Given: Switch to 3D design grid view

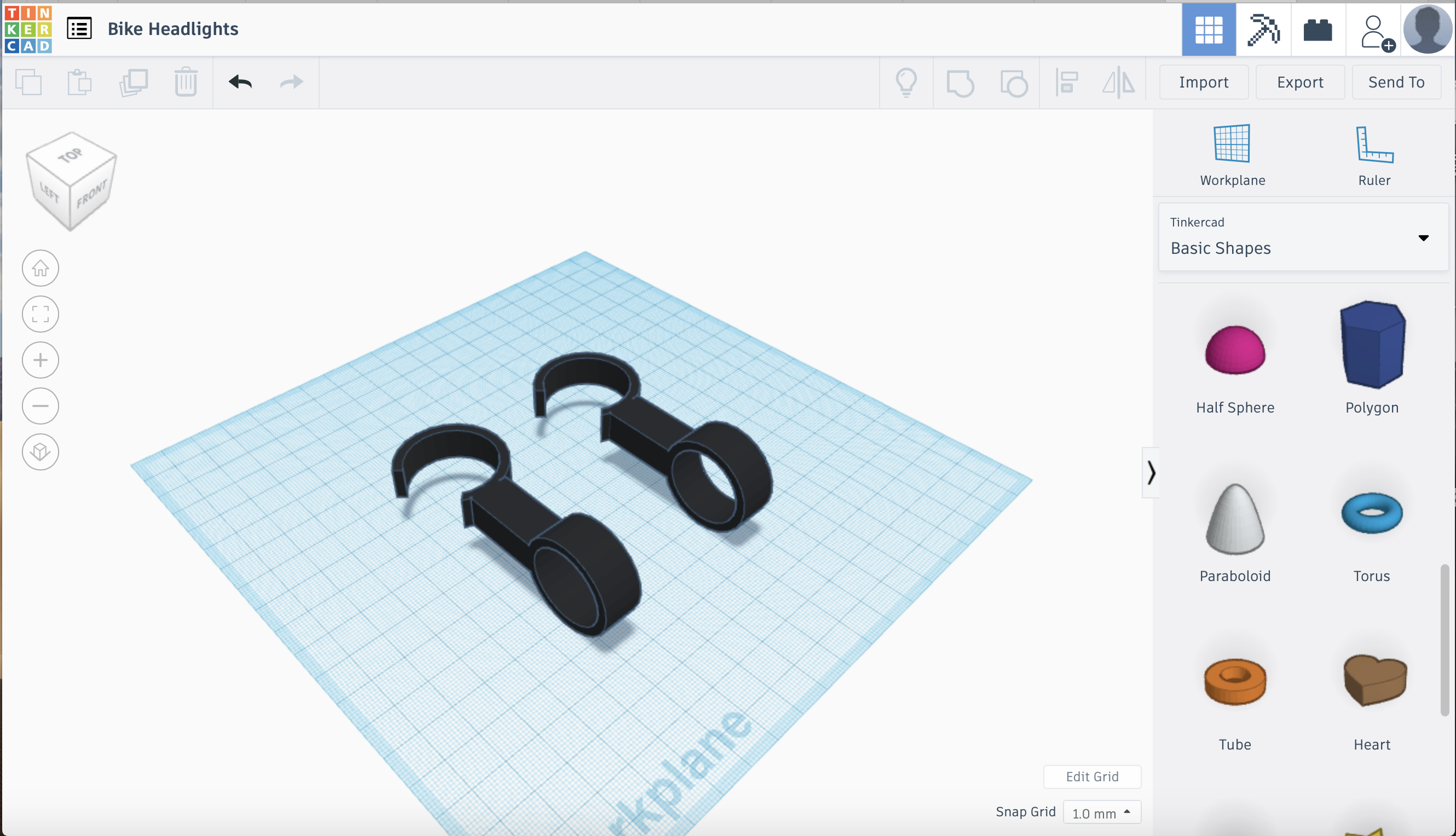Looking at the screenshot, I should coord(1209,30).
